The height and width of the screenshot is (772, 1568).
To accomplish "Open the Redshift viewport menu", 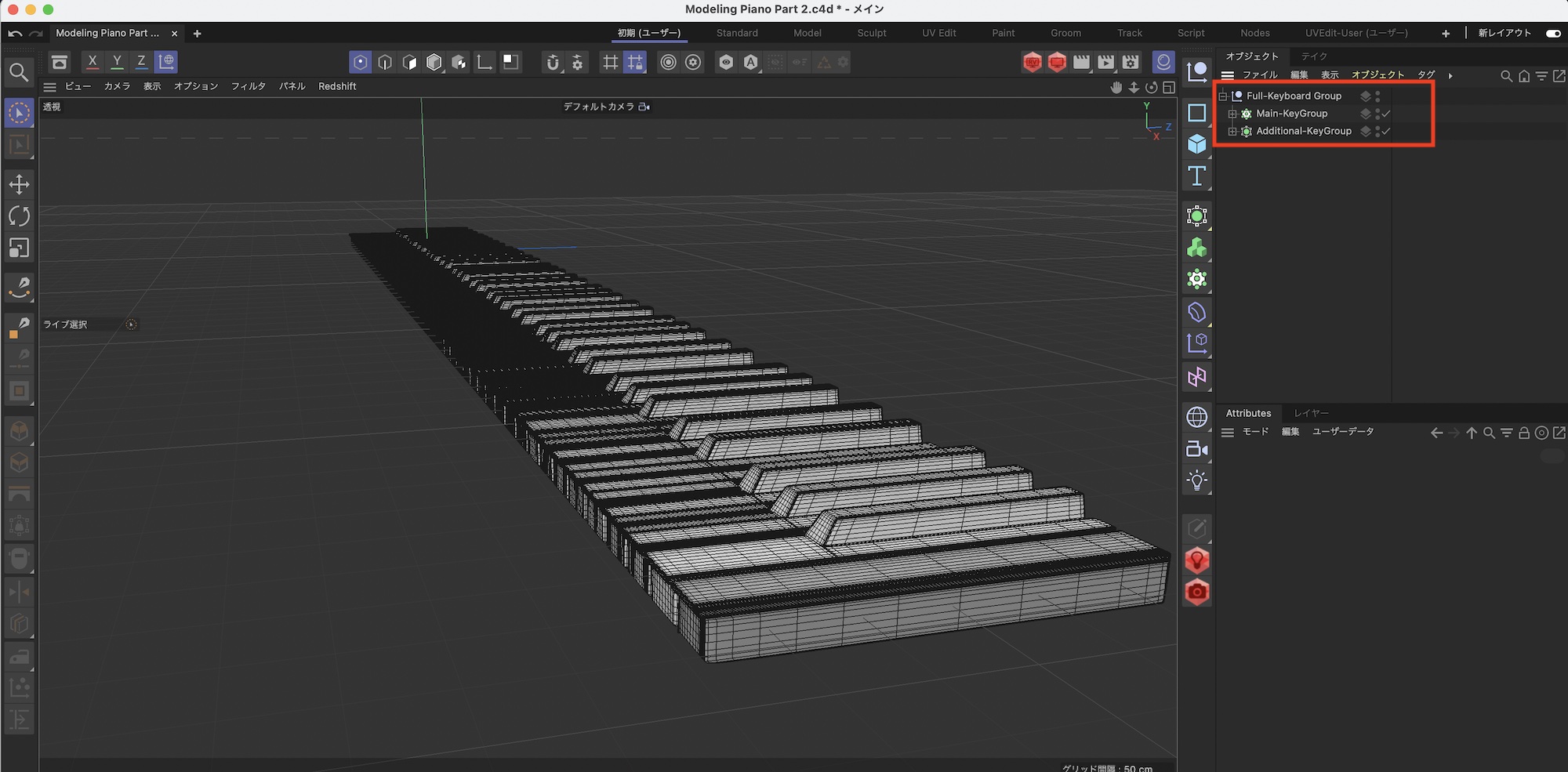I will pyautogui.click(x=337, y=86).
